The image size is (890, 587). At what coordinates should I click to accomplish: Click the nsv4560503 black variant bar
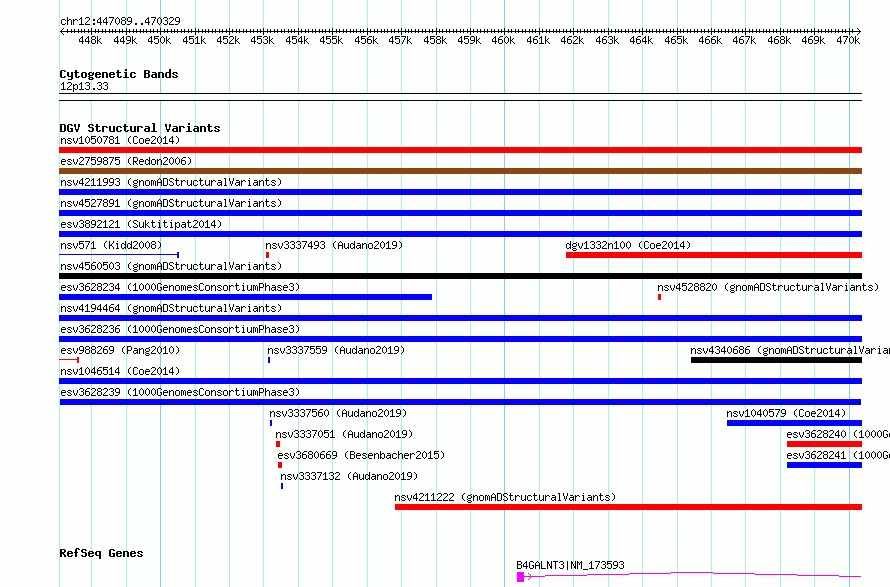(x=460, y=276)
